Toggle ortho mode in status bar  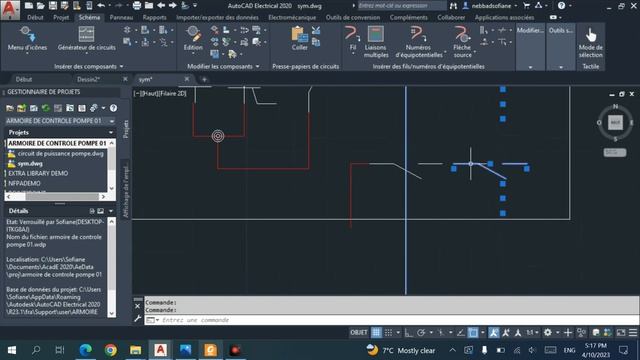point(408,333)
